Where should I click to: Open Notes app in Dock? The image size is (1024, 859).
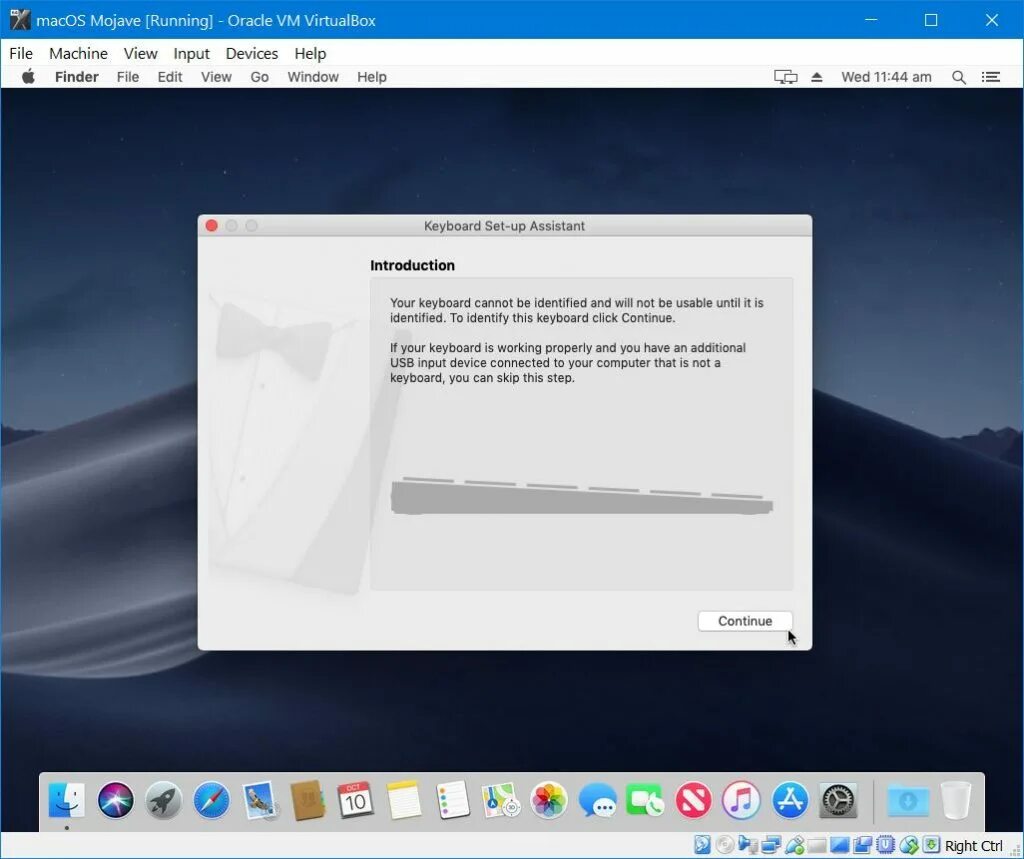click(404, 800)
